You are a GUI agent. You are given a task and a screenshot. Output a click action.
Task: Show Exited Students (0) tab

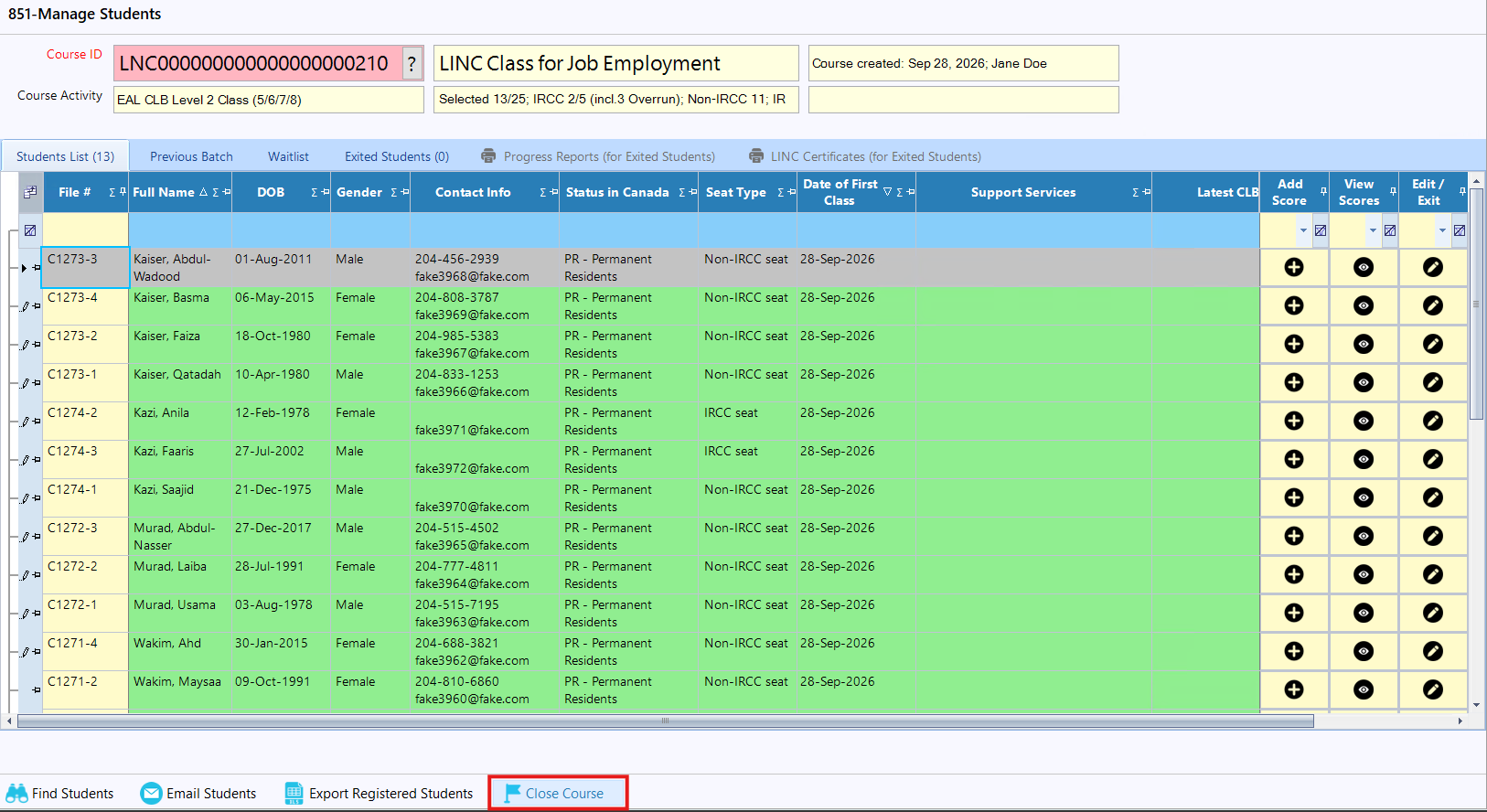coord(397,156)
